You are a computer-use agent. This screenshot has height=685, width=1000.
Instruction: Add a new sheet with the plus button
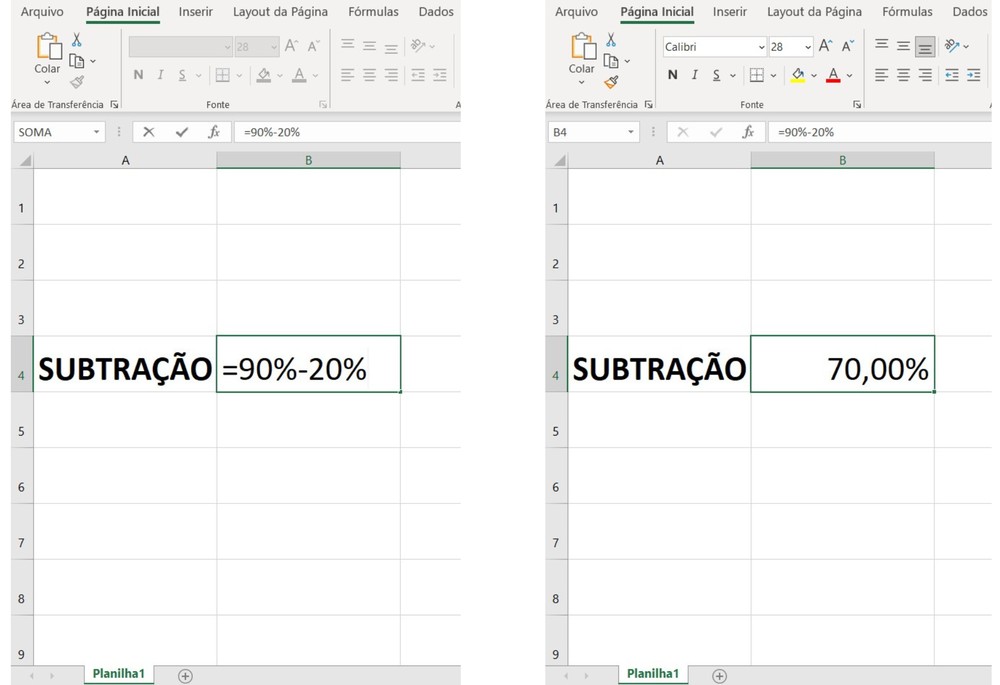click(719, 677)
